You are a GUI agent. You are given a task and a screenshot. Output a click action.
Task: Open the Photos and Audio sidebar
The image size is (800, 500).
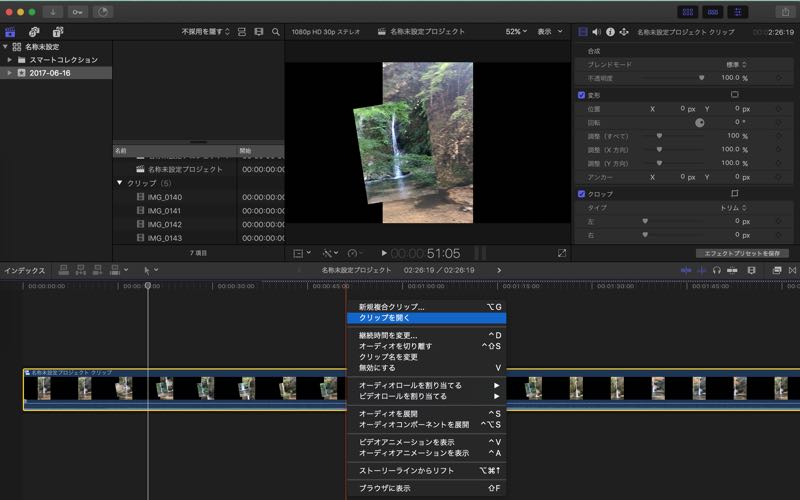[33, 32]
